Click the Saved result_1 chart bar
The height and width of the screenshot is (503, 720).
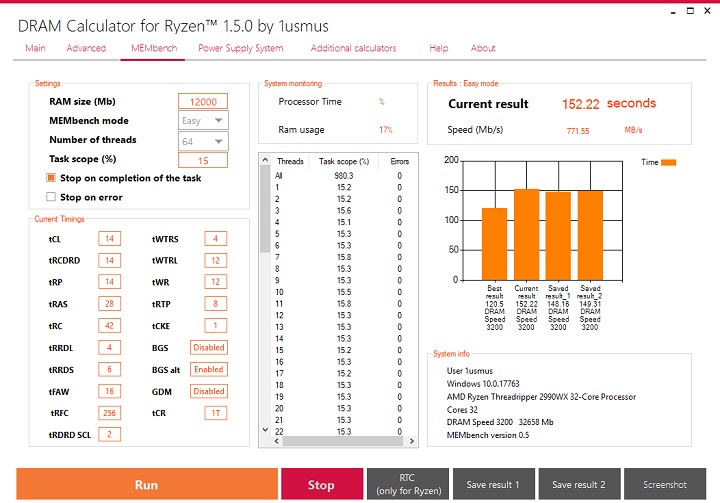coord(558,236)
